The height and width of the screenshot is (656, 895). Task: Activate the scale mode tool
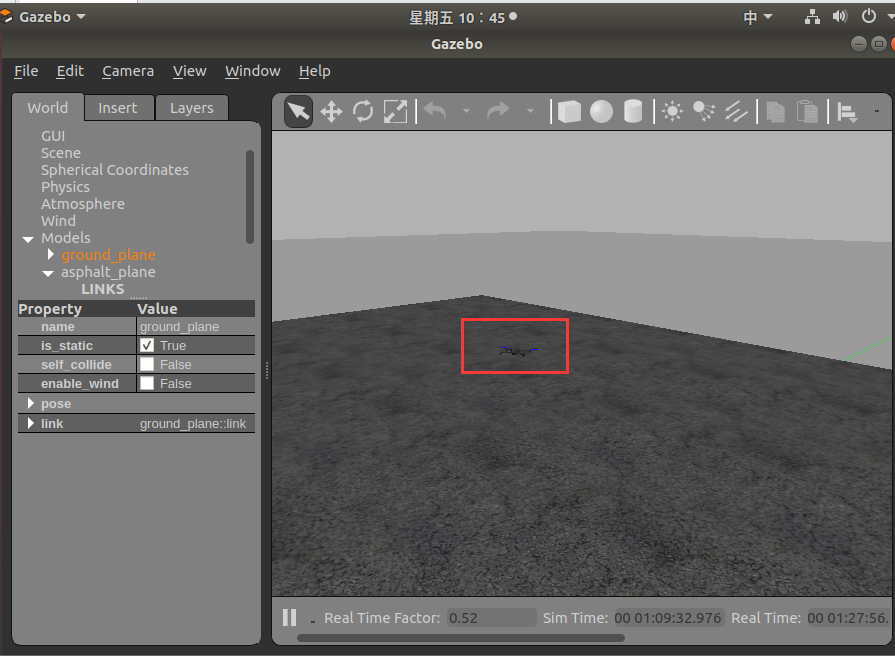[395, 111]
